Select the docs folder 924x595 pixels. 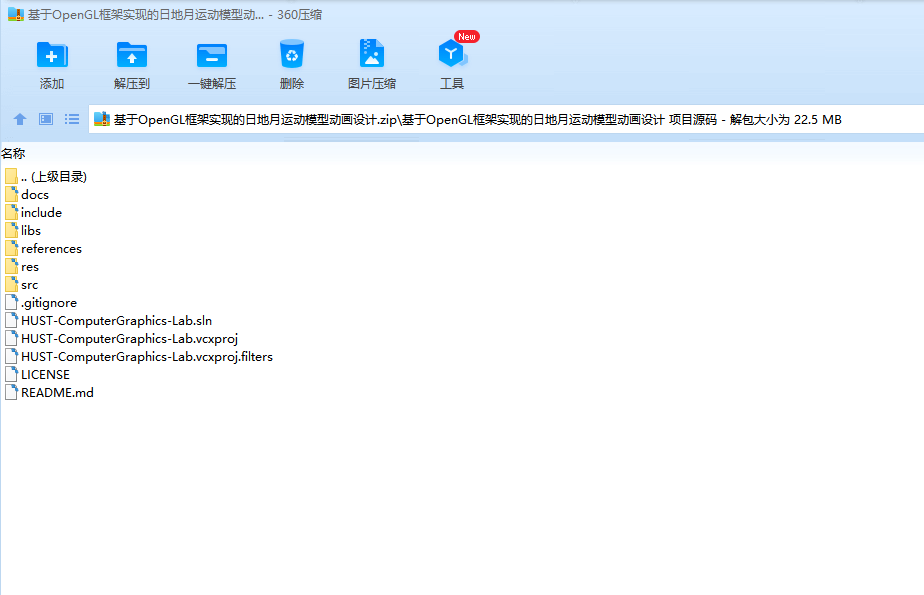(27, 194)
